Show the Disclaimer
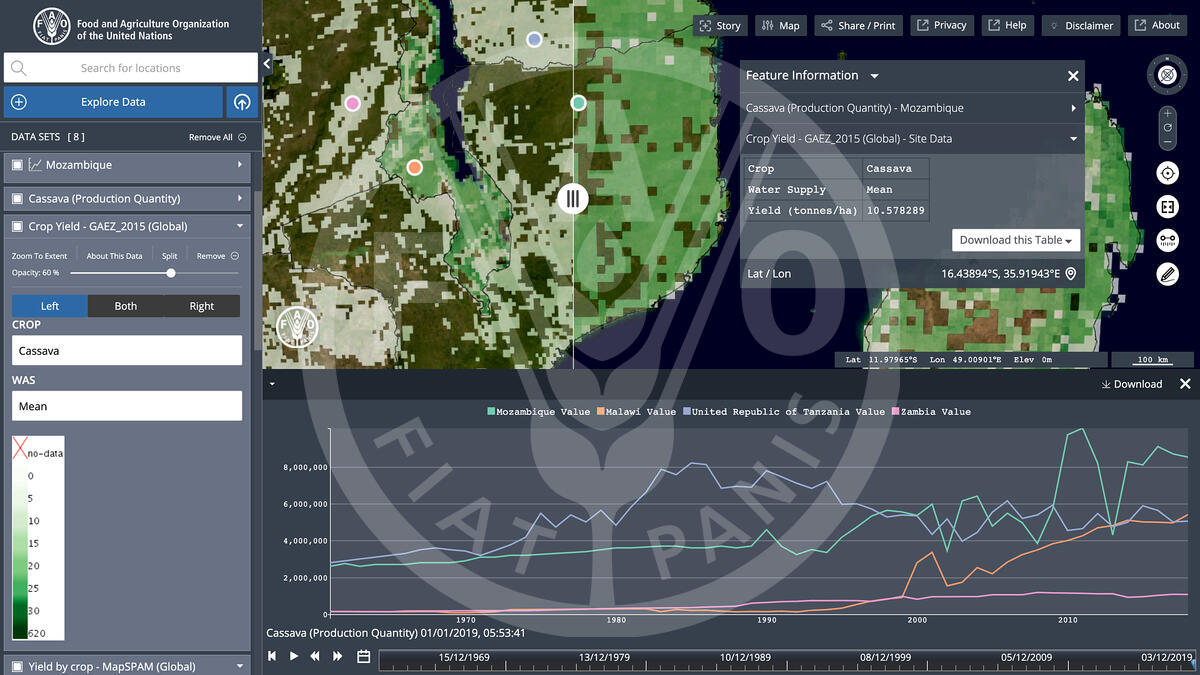The width and height of the screenshot is (1200, 675). (1081, 25)
